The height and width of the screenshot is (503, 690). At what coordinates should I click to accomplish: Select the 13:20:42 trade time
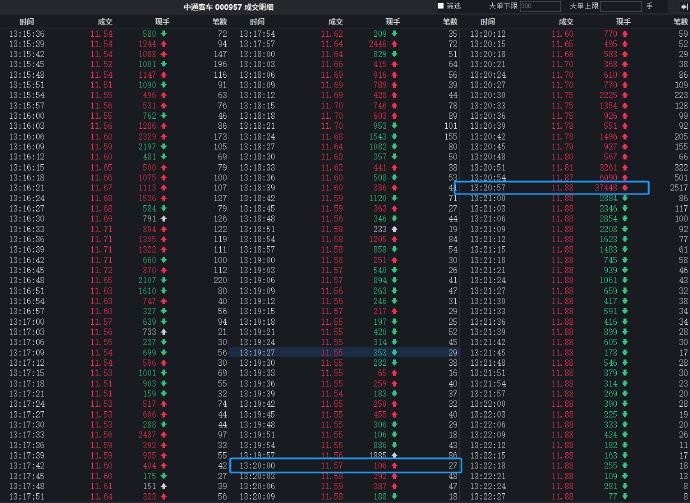[x=488, y=136]
